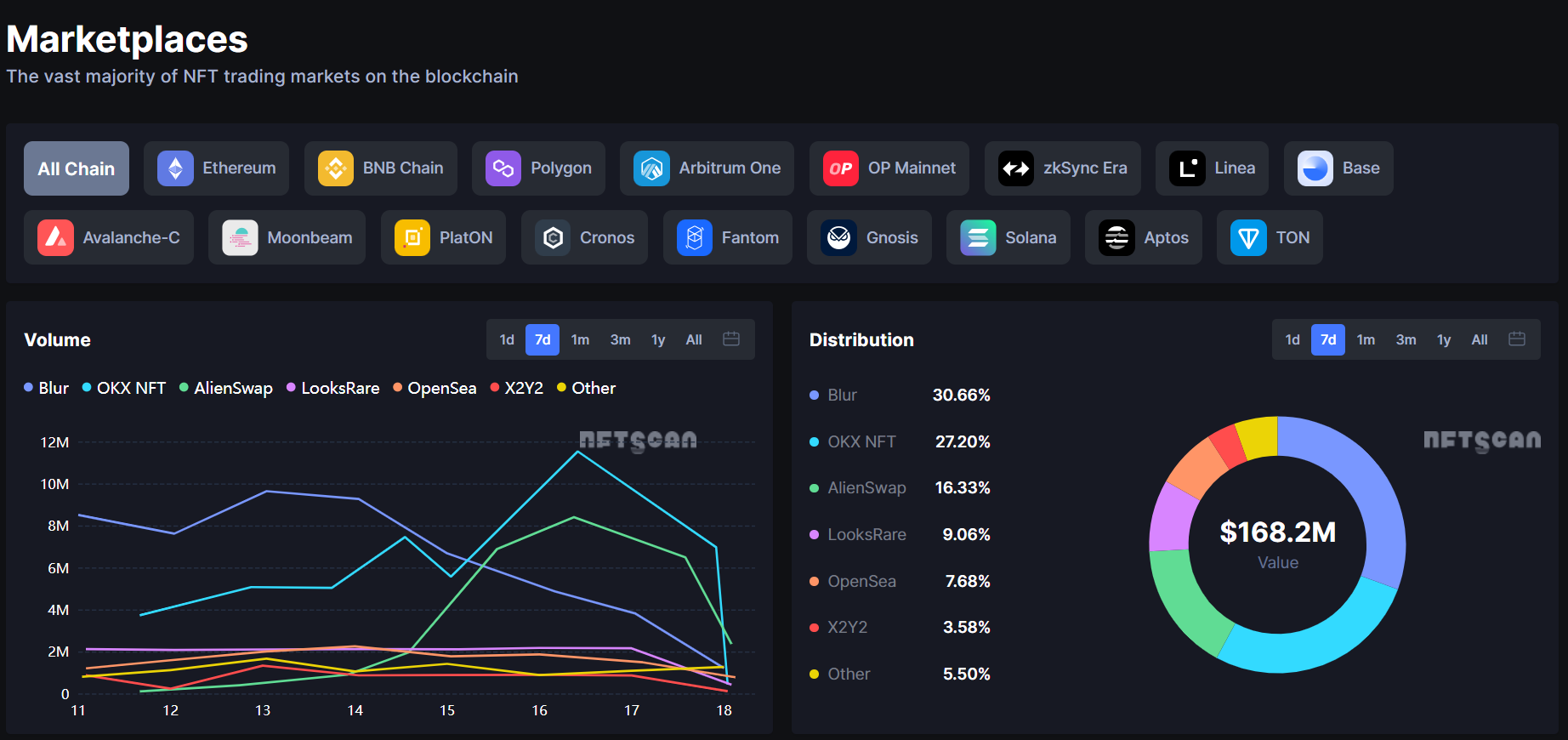The image size is (1568, 740).
Task: Toggle Blur series in Volume legend
Action: tap(47, 388)
